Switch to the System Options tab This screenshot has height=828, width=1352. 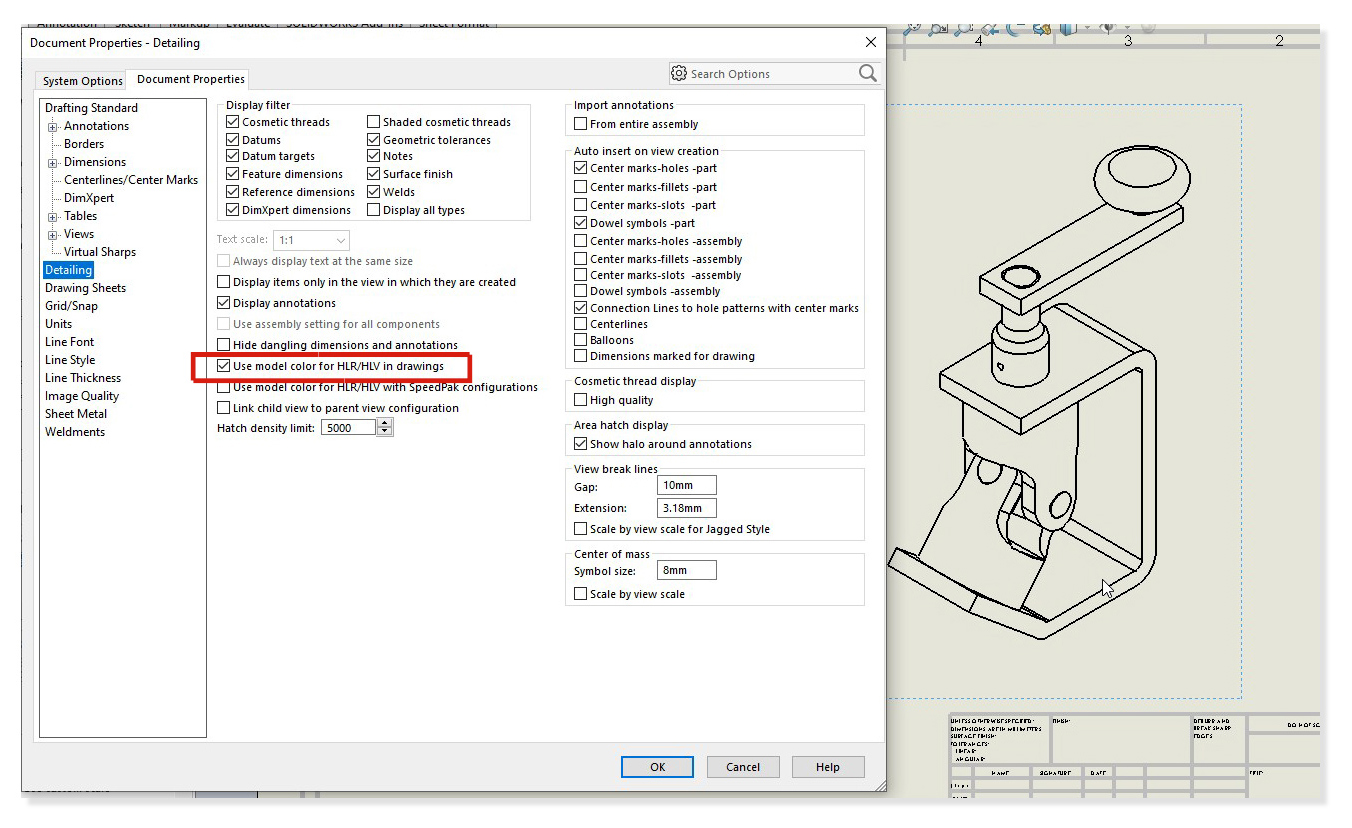pos(80,80)
